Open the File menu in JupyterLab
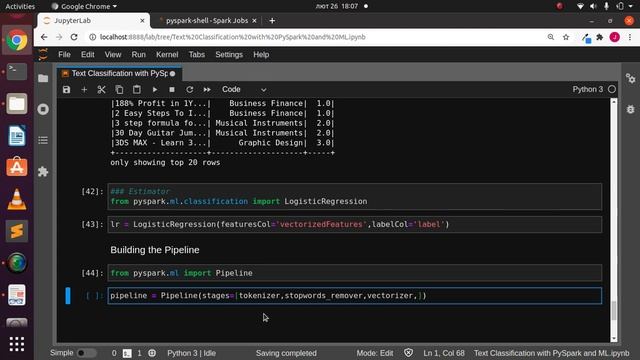 point(64,55)
